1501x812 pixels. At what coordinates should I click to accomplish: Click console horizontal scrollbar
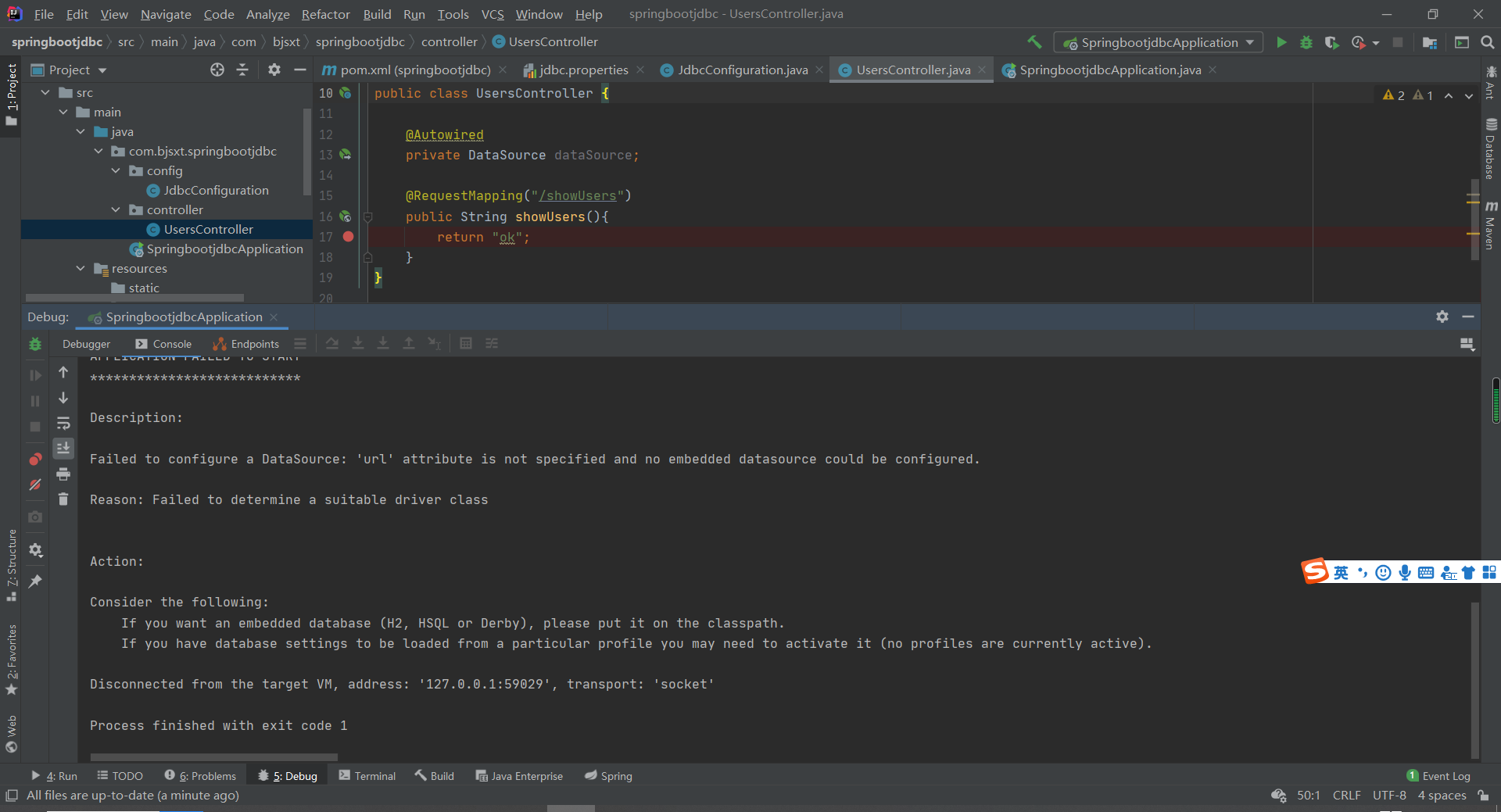click(213, 757)
